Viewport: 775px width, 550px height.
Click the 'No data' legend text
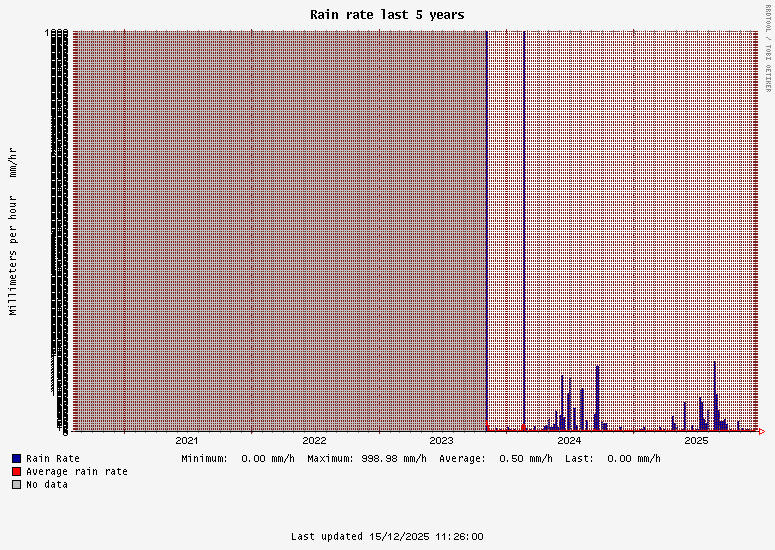tap(47, 484)
